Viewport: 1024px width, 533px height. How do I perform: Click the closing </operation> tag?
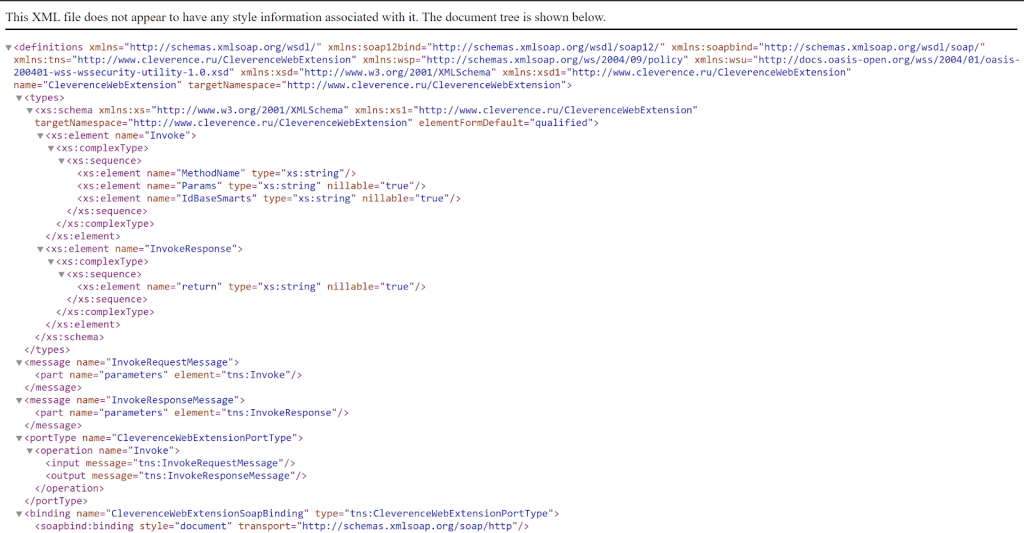point(69,489)
